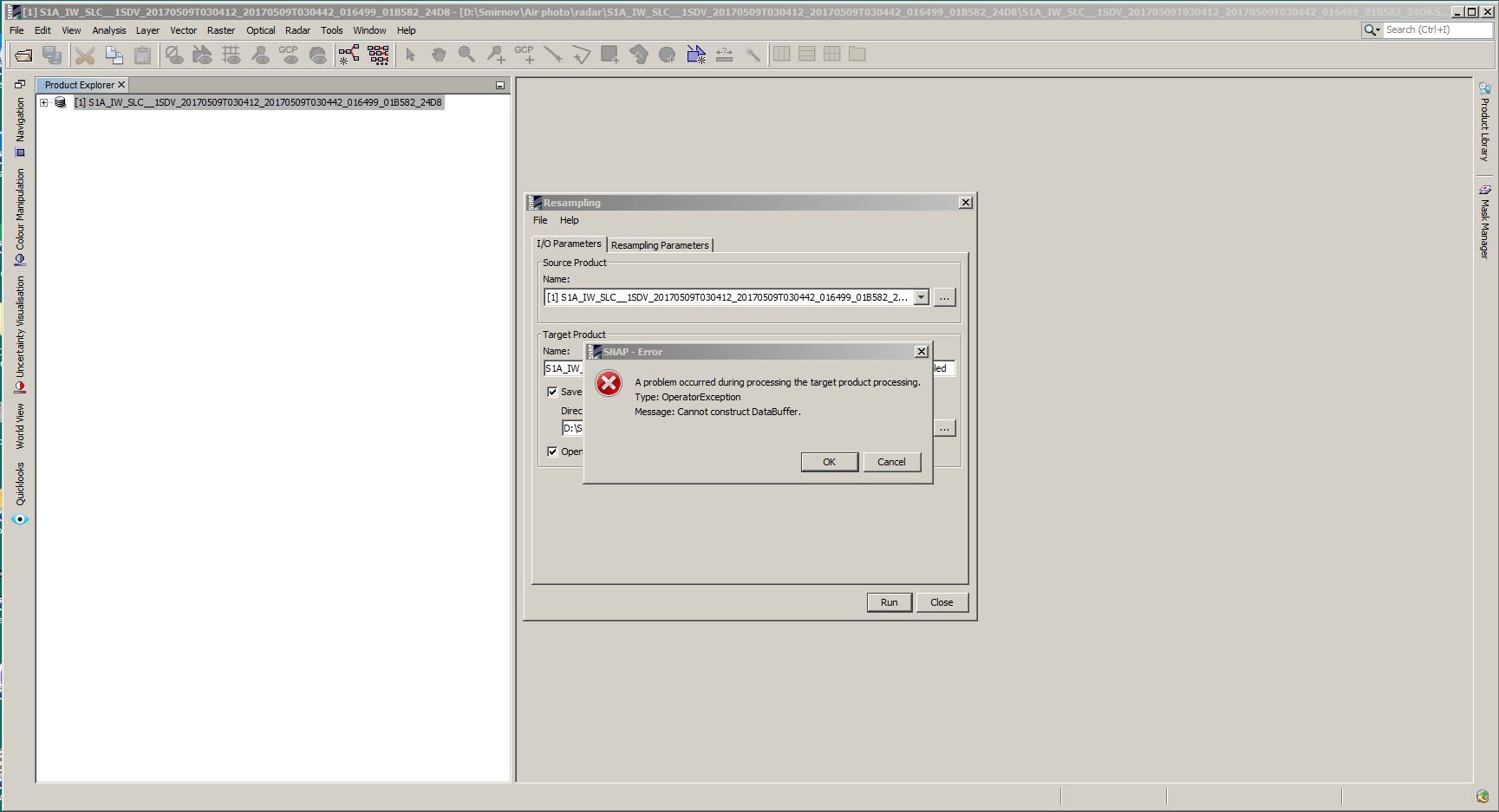Click the Save Product toolbar icon

pyautogui.click(x=52, y=55)
